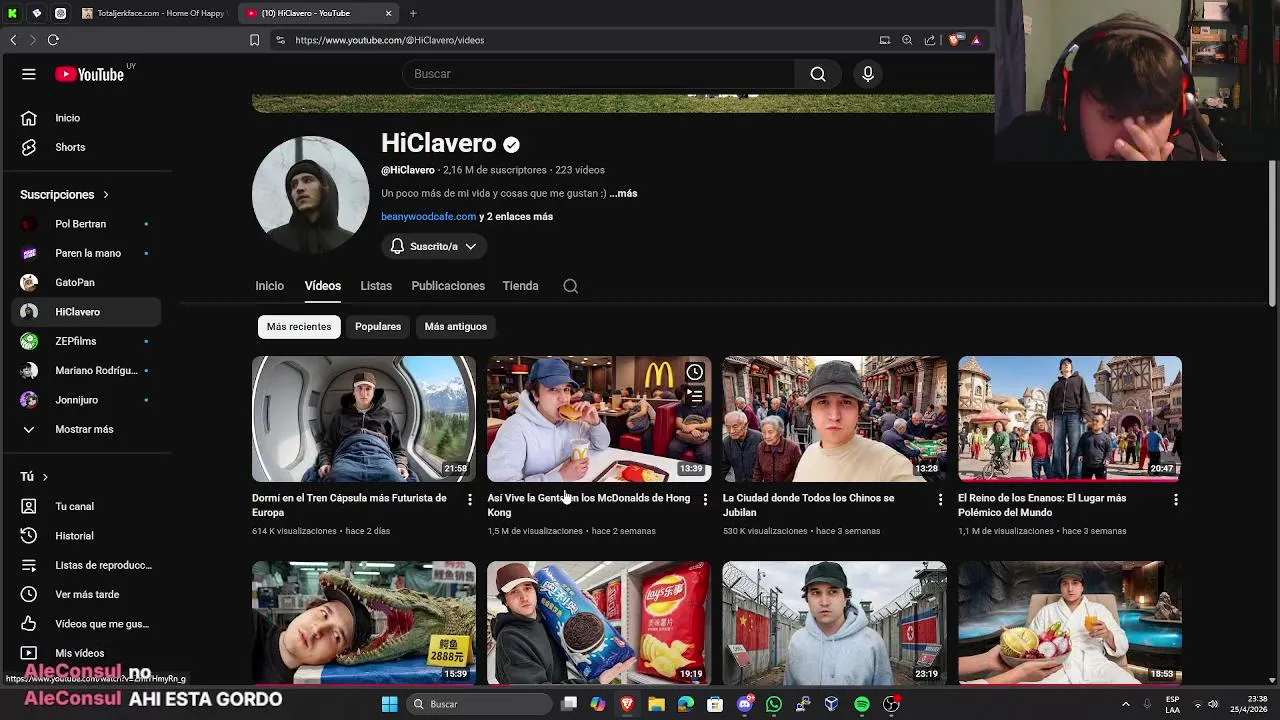
Task: Go to Inicio in the sidebar
Action: (x=86, y=118)
